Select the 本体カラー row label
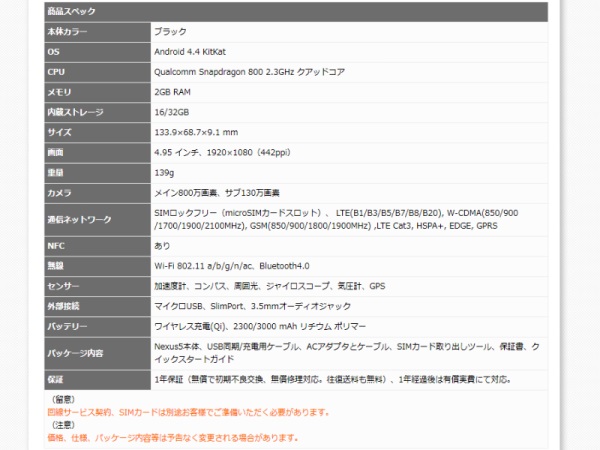Viewport: 600px width, 450px height. click(x=68, y=32)
